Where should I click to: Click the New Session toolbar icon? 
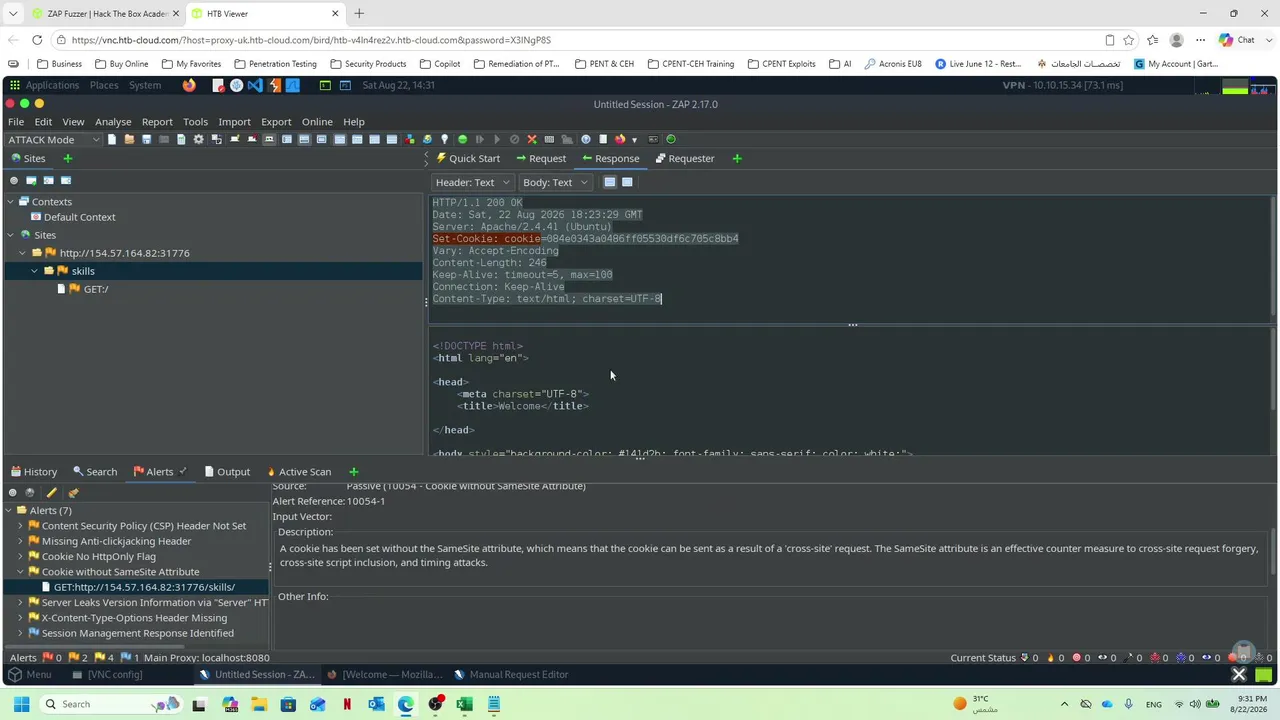(x=112, y=140)
